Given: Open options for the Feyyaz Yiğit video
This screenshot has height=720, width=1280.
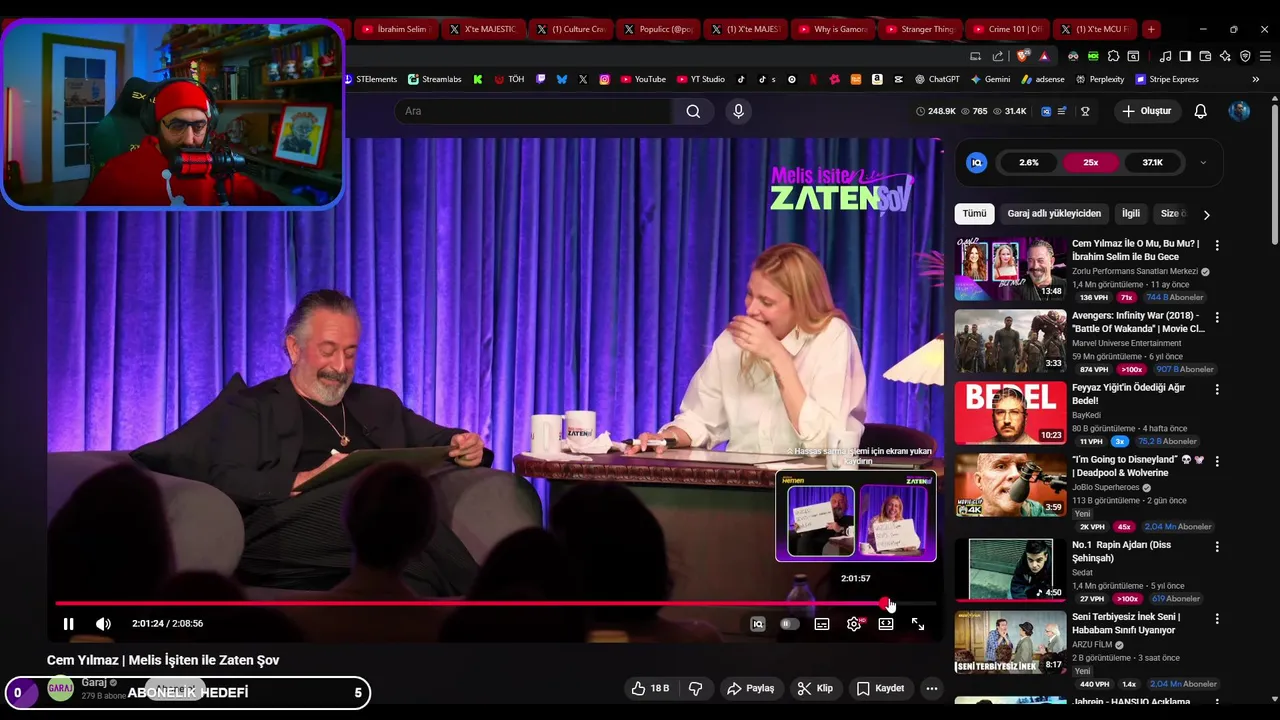Looking at the screenshot, I should pyautogui.click(x=1217, y=389).
